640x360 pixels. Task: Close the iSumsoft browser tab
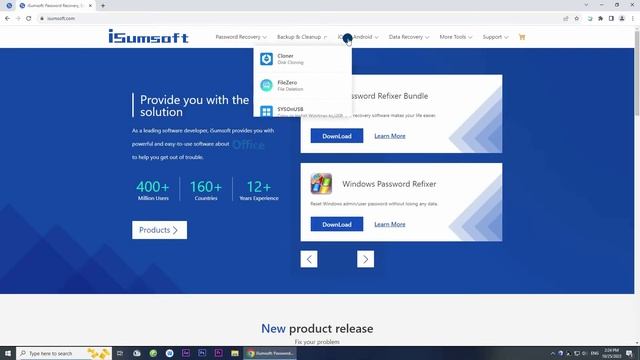tap(90, 6)
